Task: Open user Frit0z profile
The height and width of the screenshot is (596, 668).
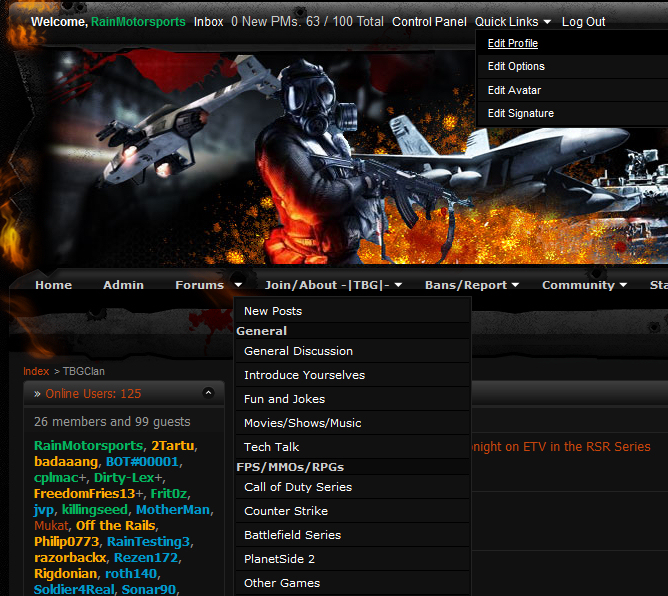Action: pos(169,493)
